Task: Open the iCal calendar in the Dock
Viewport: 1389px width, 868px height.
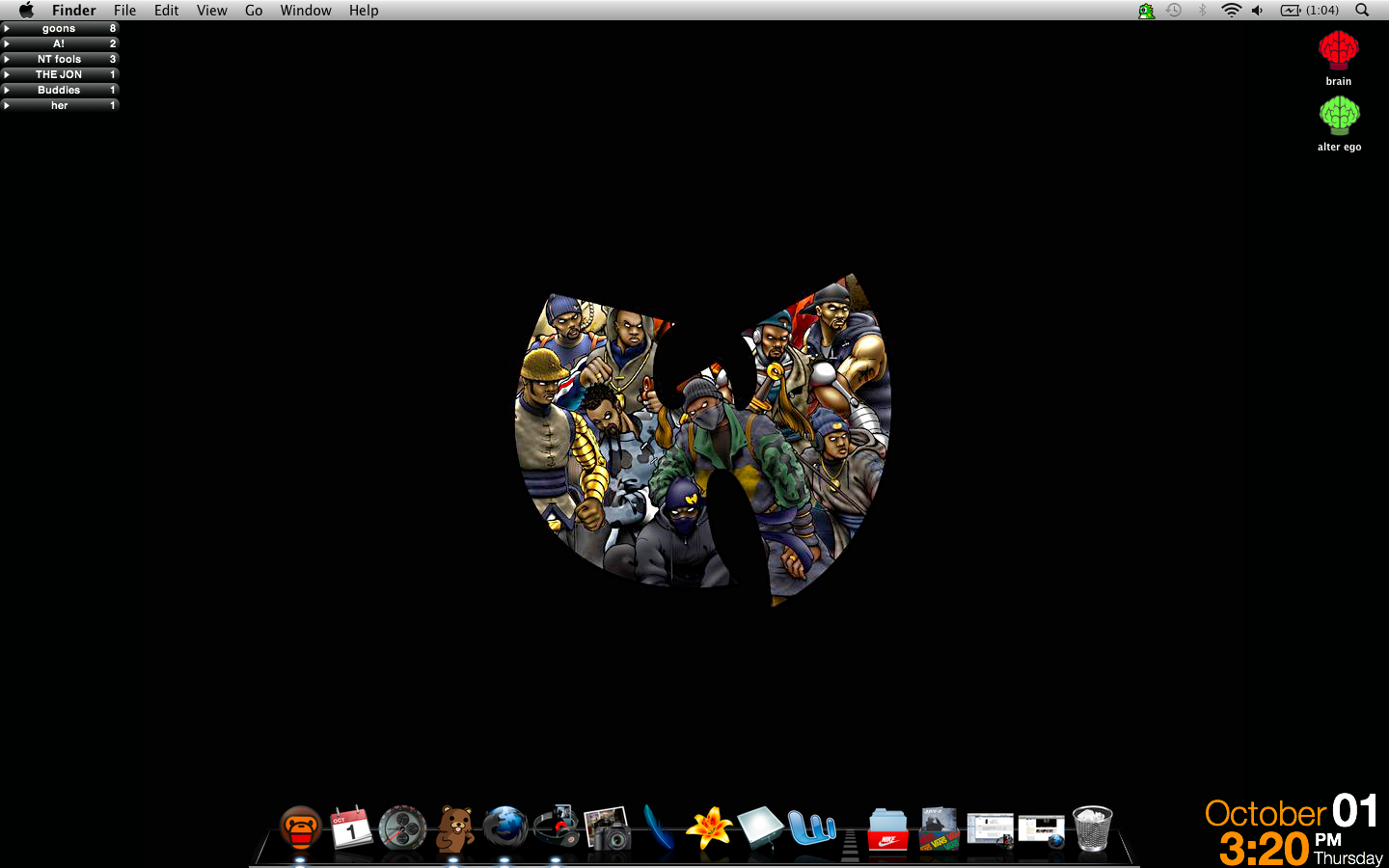Action: [x=351, y=827]
